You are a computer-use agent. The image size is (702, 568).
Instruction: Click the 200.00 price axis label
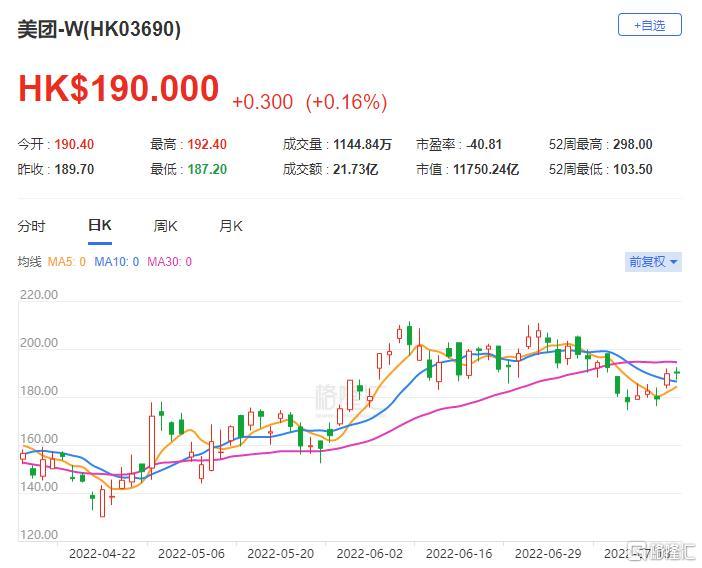39,343
